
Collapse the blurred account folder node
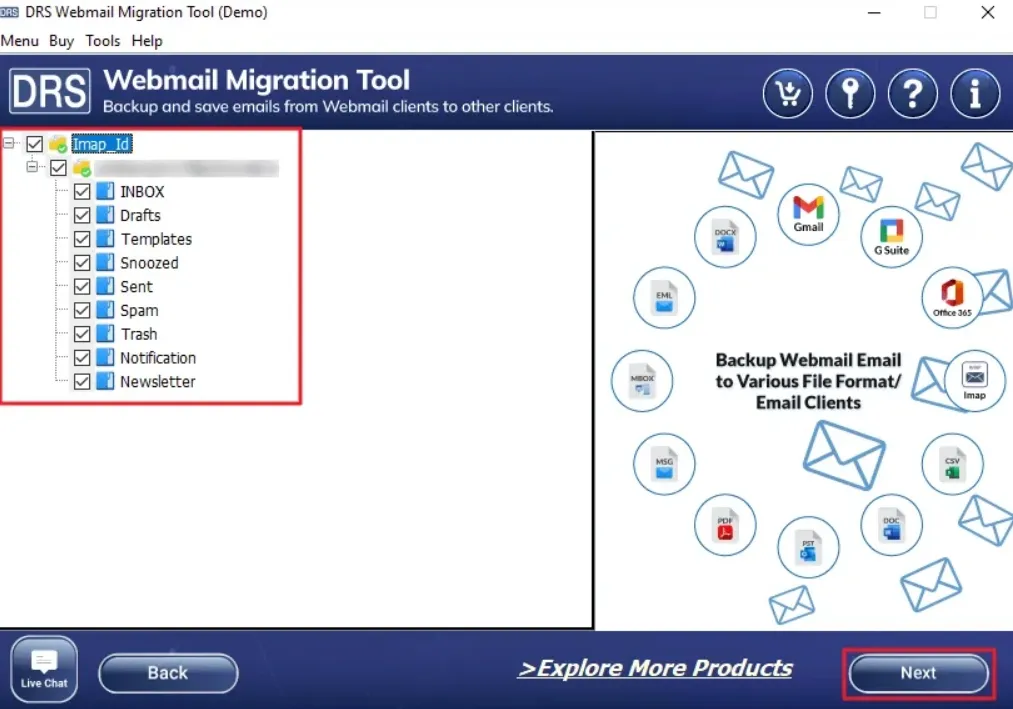33,167
